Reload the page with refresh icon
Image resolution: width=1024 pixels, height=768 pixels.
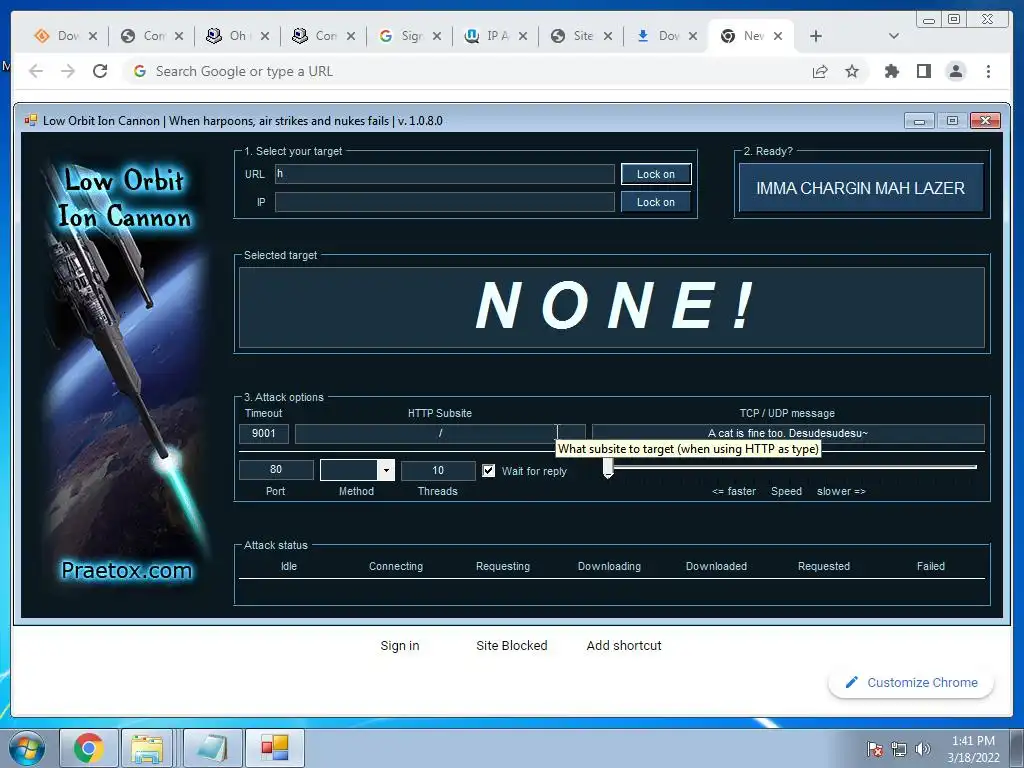click(100, 71)
